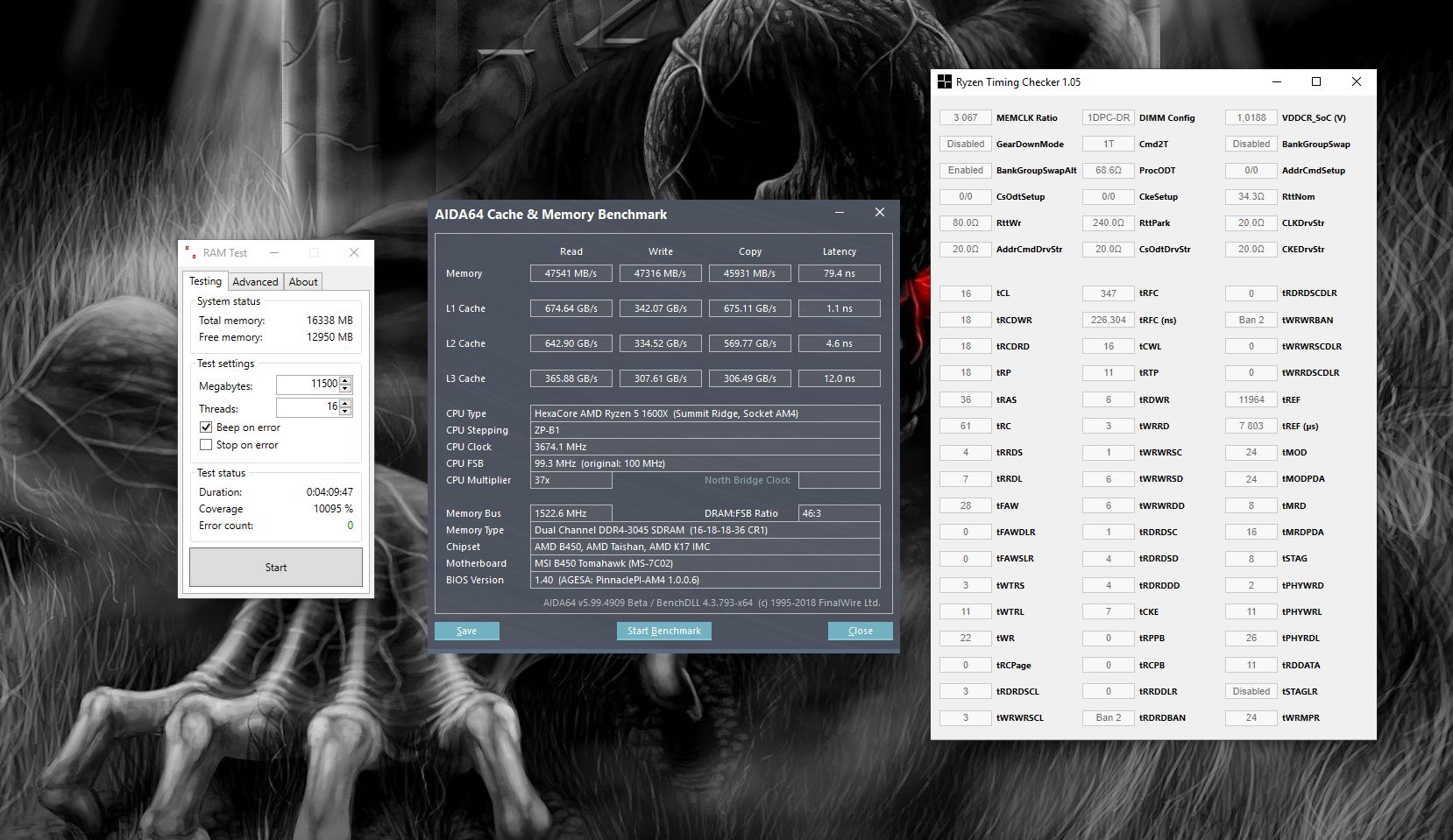This screenshot has width=1453, height=840.
Task: Click the tREF value 11964
Action: pos(1251,399)
